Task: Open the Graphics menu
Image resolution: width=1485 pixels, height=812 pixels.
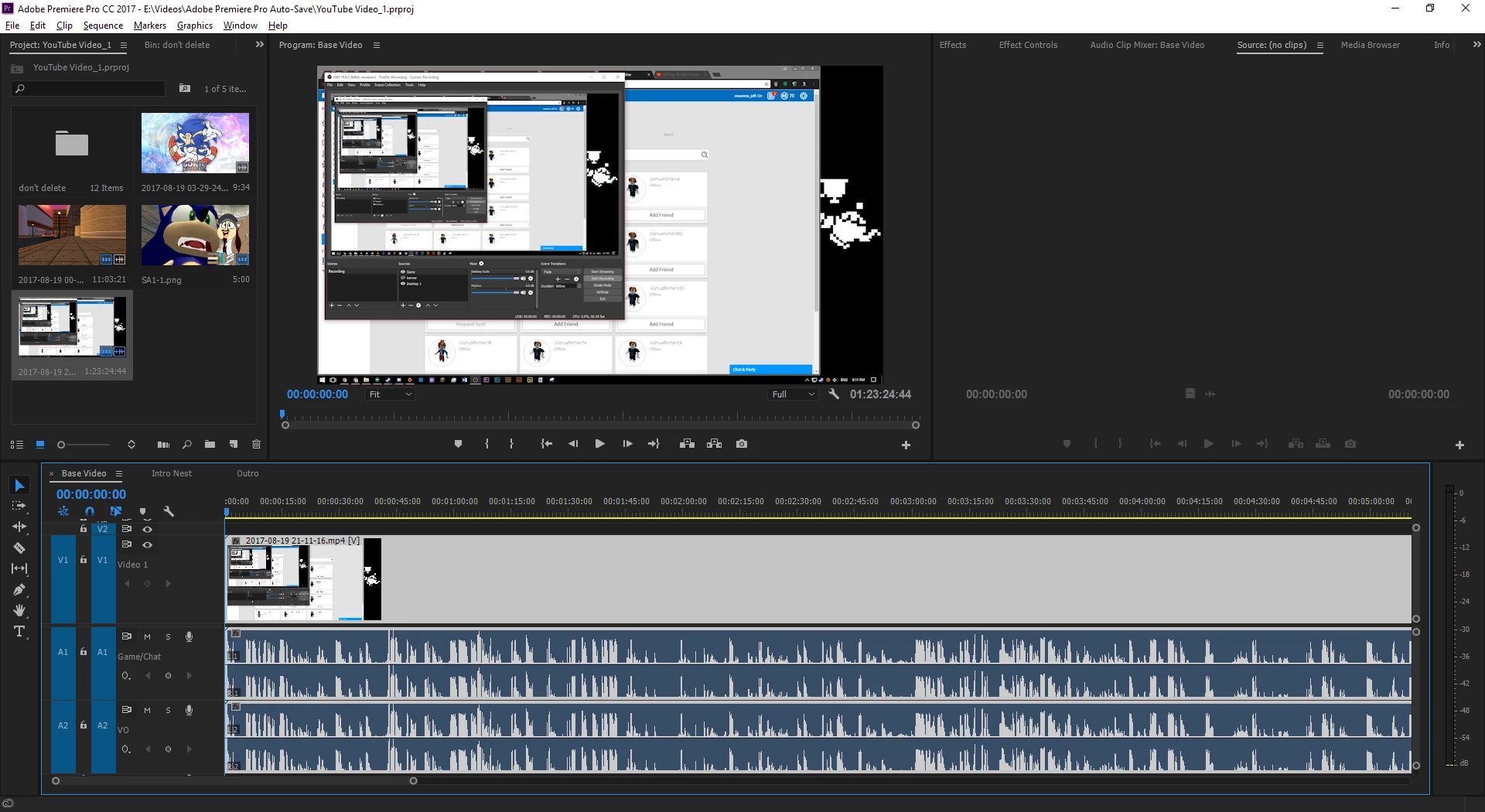Action: [x=195, y=26]
